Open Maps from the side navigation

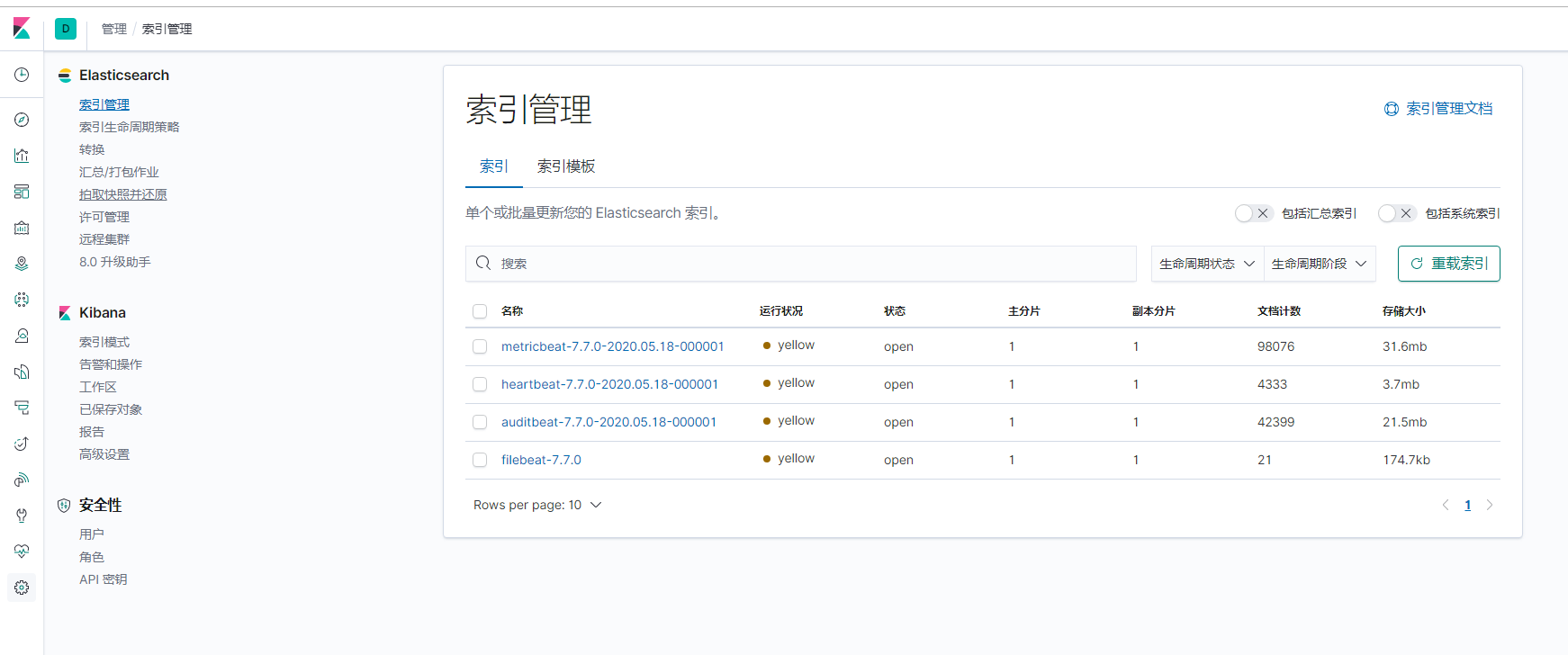[x=22, y=264]
